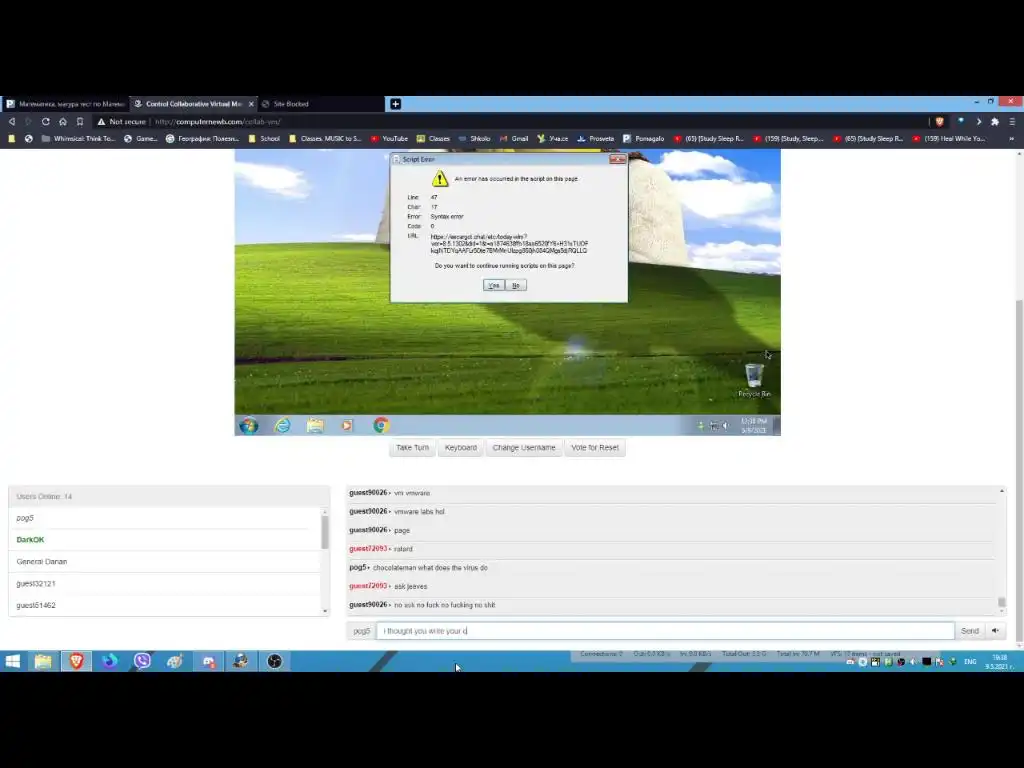Open the 'Whimsical: Think To...' bookmark folder

click(x=78, y=138)
